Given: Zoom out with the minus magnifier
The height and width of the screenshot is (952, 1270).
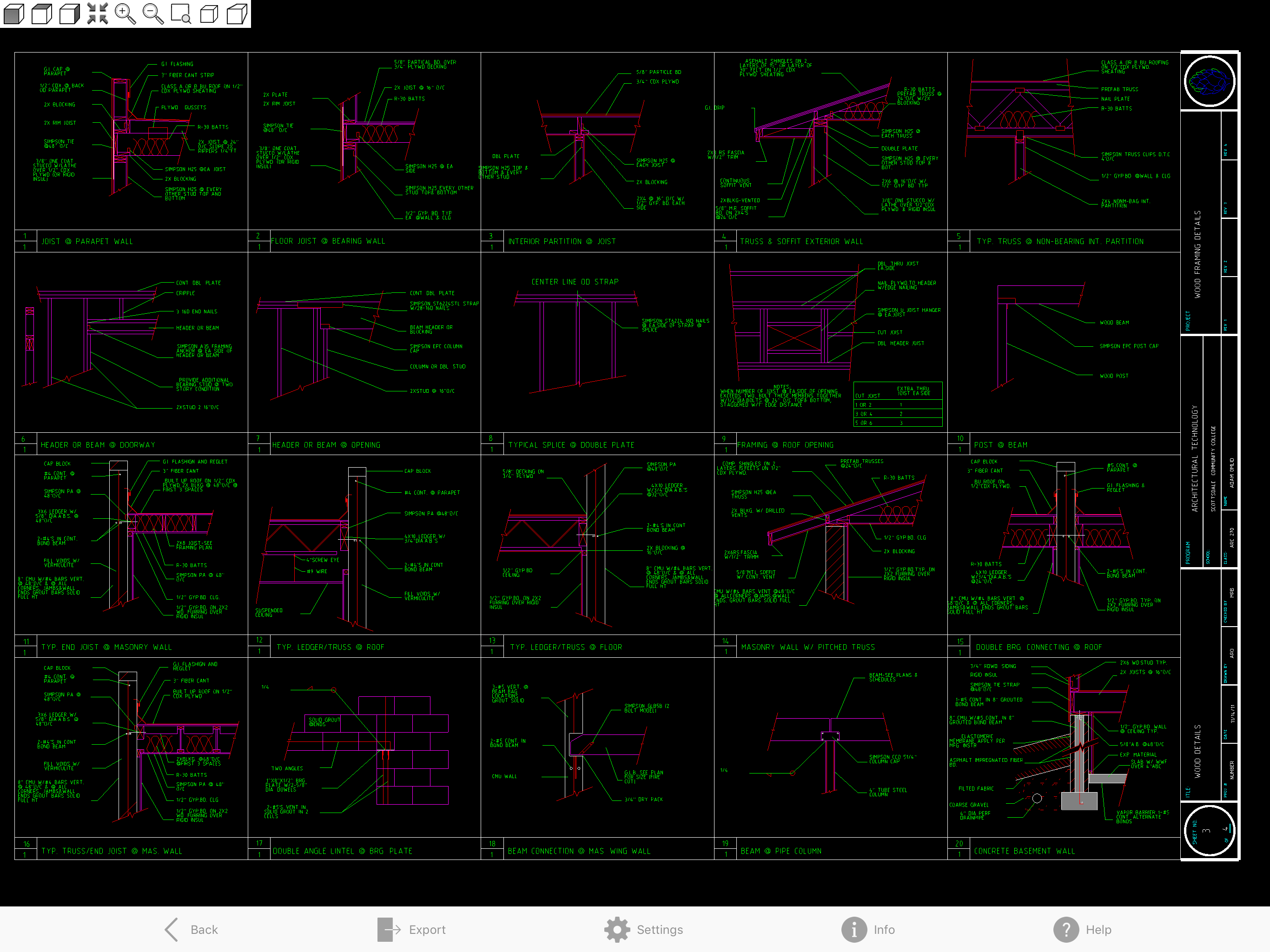Looking at the screenshot, I should (153, 13).
